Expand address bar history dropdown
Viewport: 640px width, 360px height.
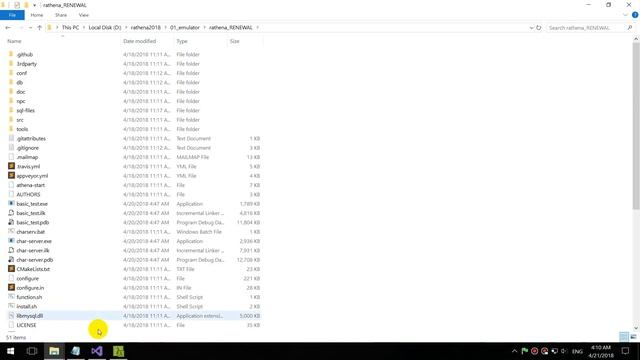(531, 28)
